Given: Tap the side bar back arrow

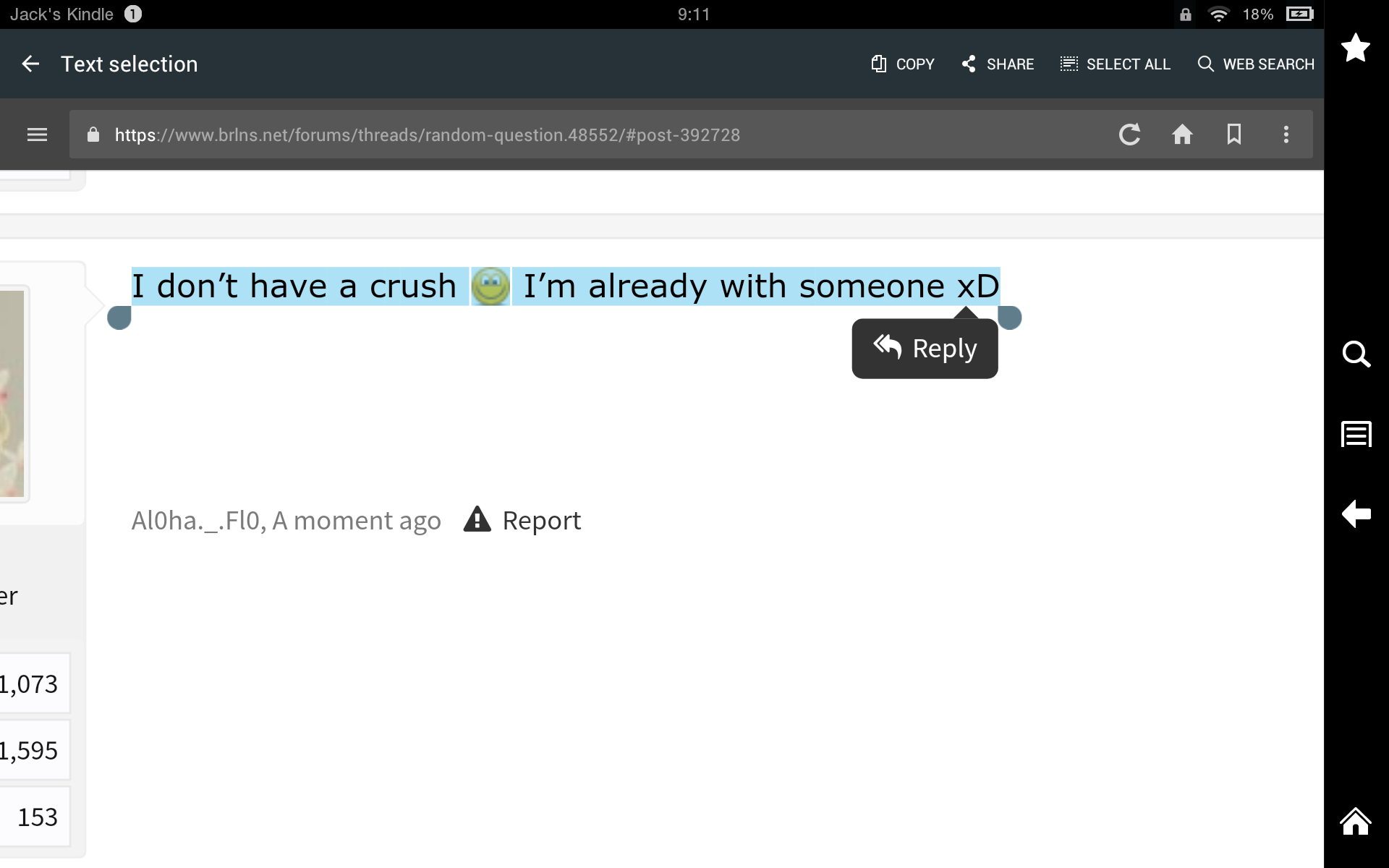Looking at the screenshot, I should point(1356,514).
